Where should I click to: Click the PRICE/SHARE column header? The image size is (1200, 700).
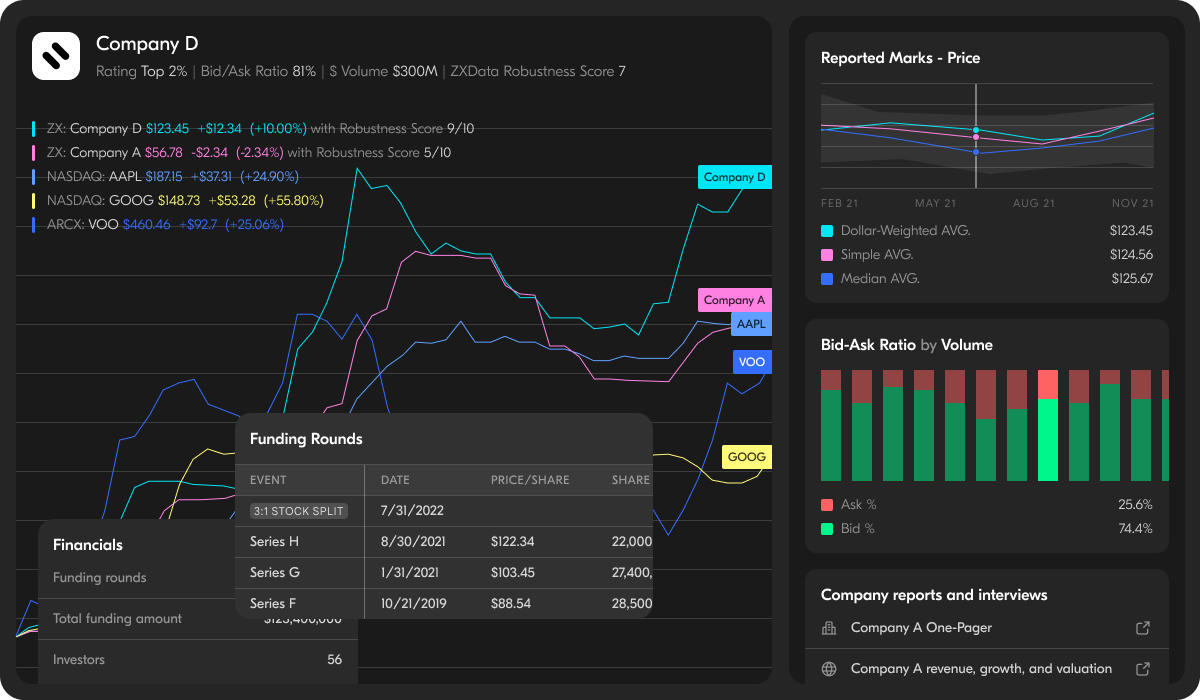tap(530, 480)
